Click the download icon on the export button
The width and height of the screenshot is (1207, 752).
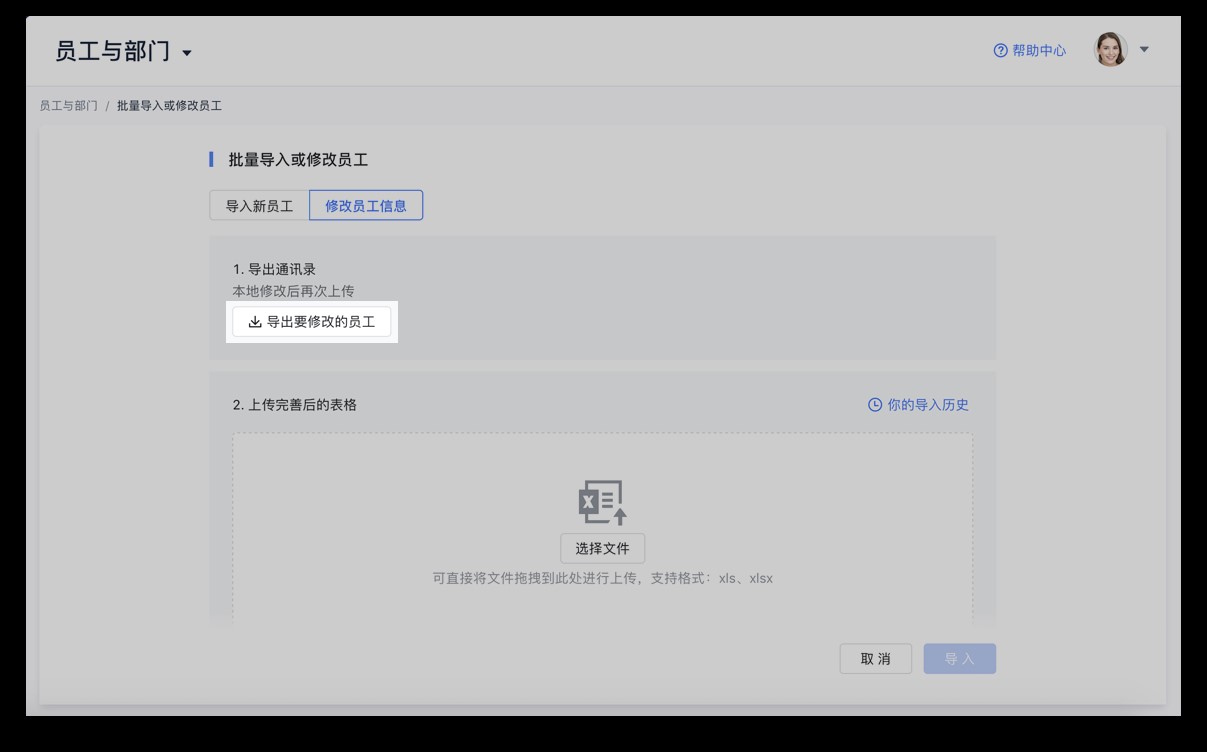pos(252,322)
